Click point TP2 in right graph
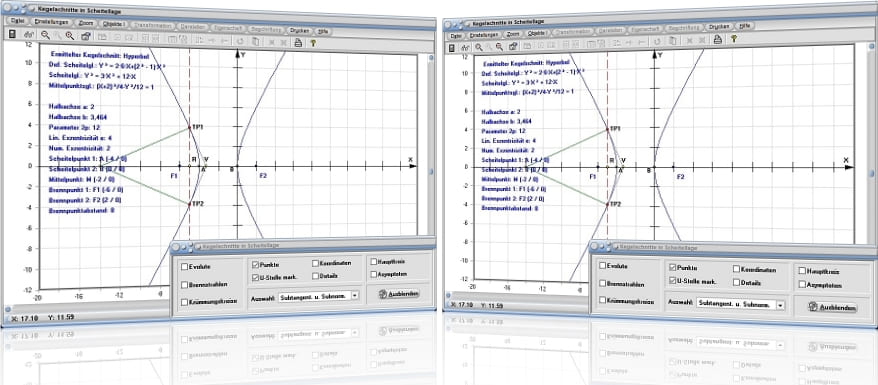878x385 pixels. [608, 204]
